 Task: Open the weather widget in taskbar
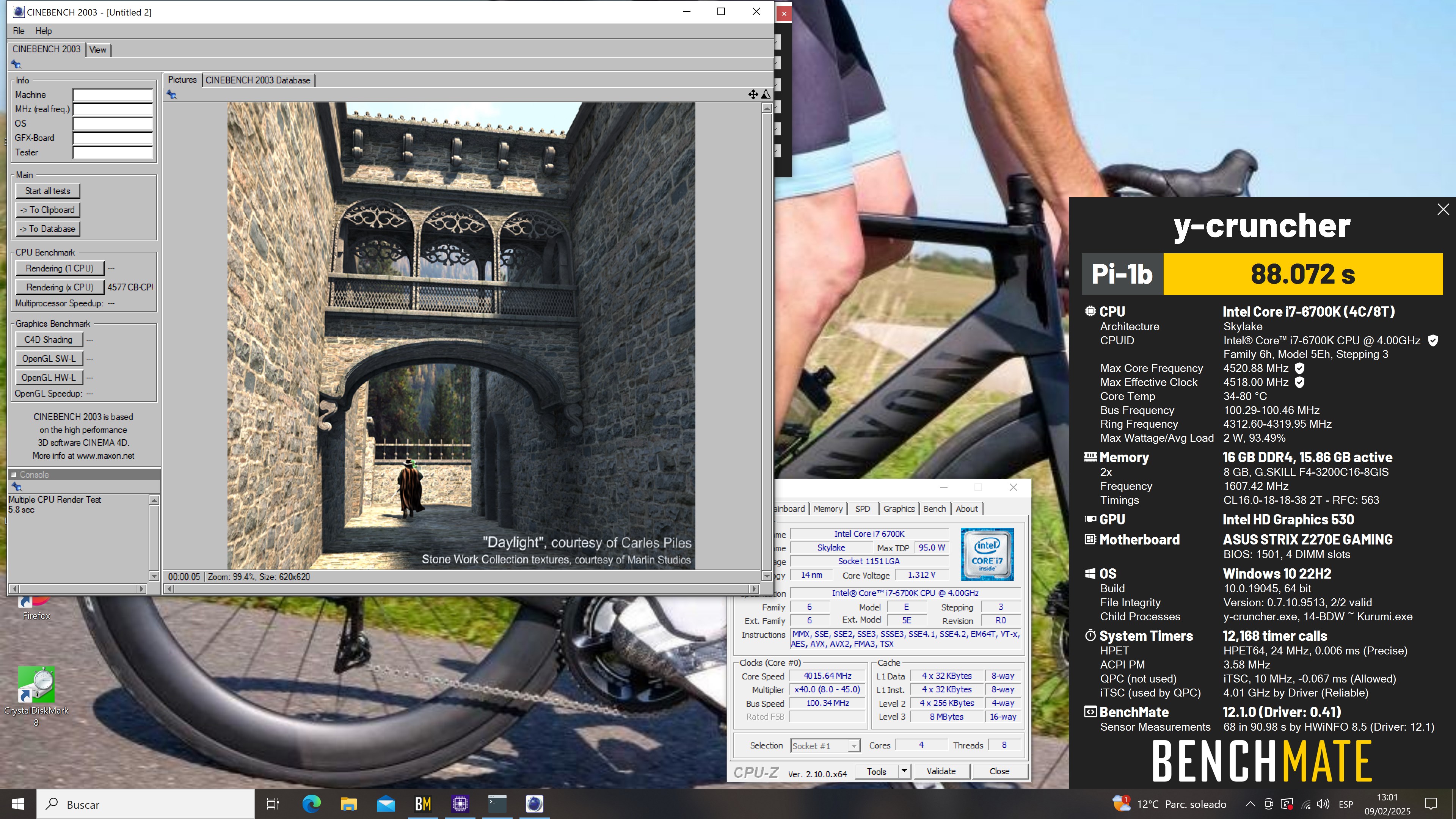point(1169,804)
